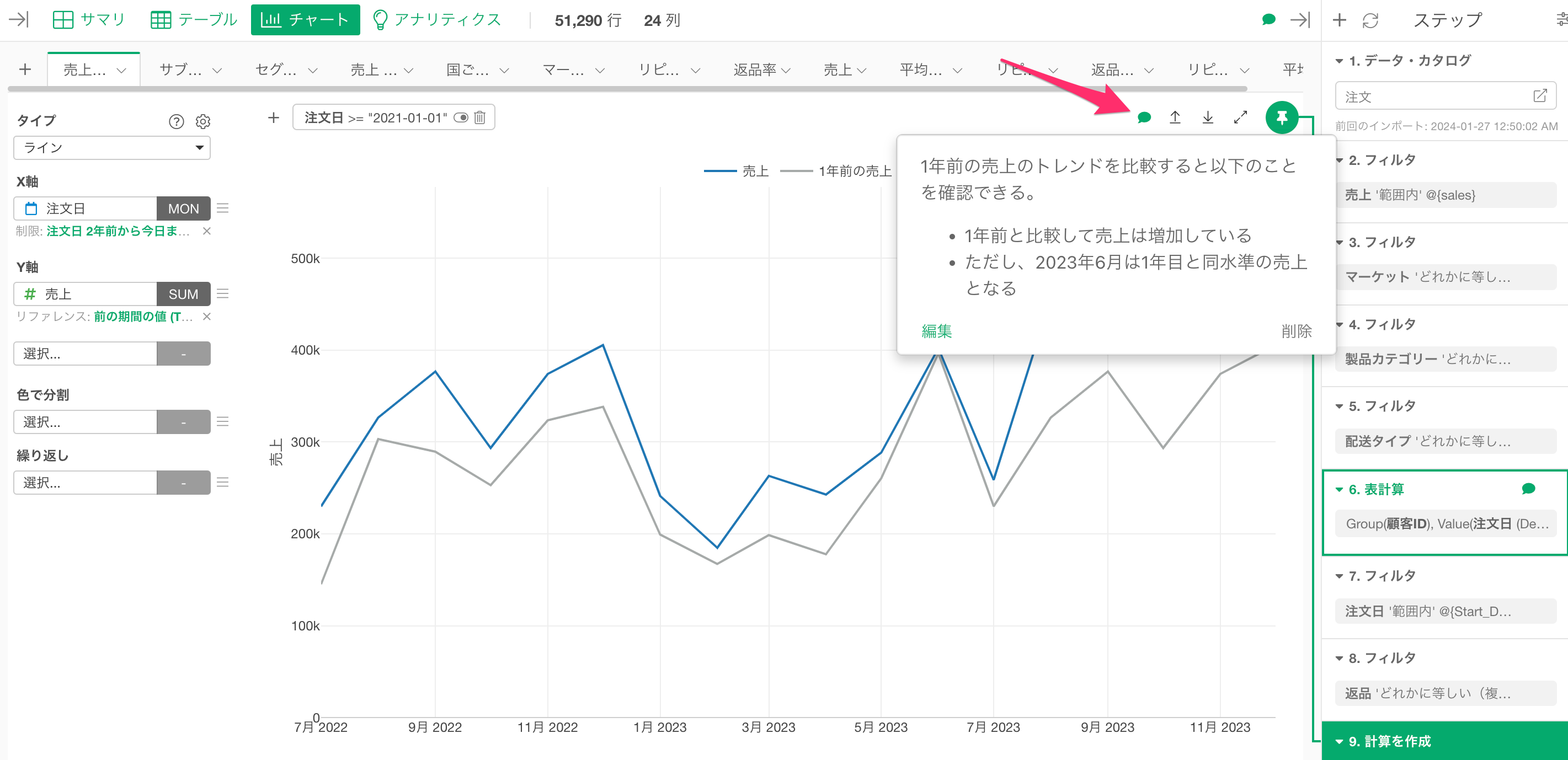Open the 注文 data source external link icon

pyautogui.click(x=1539, y=96)
